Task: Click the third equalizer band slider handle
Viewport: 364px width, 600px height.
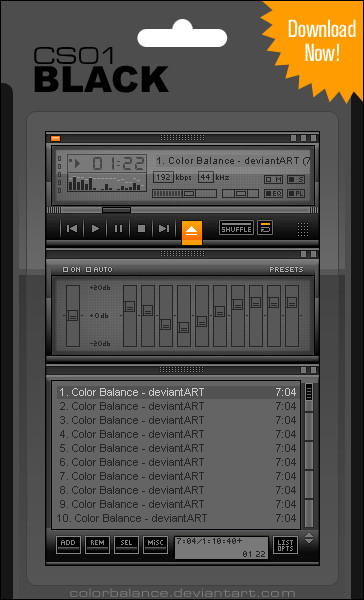Action: pyautogui.click(x=166, y=324)
